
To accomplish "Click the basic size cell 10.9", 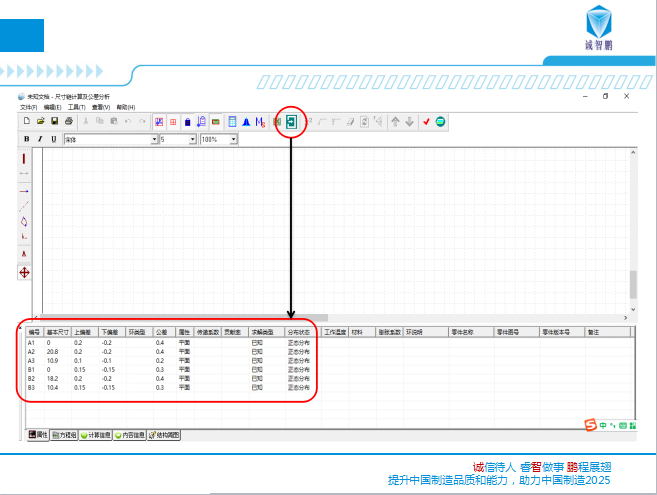I will (x=52, y=360).
